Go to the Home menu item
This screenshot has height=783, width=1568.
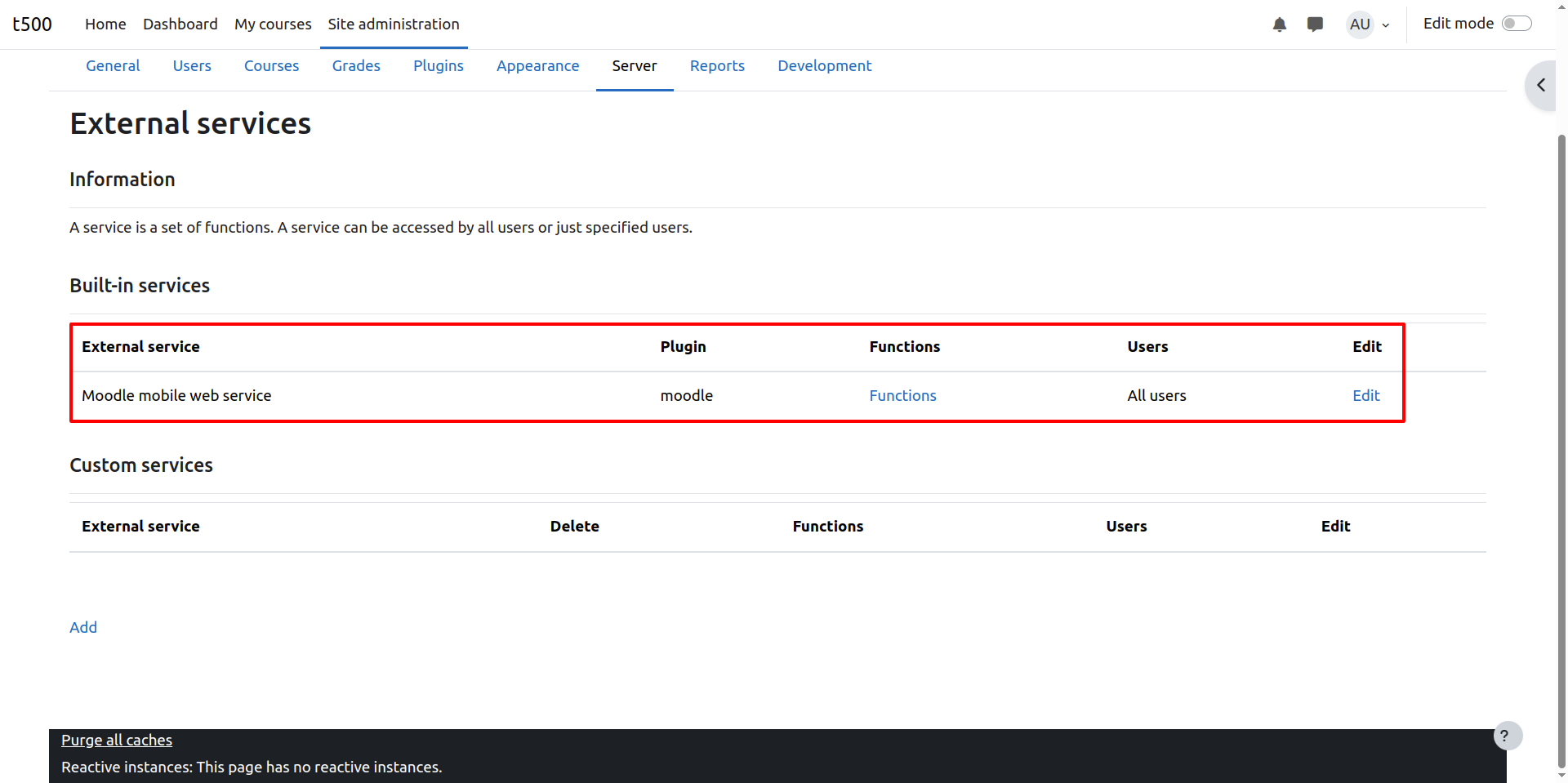[105, 24]
